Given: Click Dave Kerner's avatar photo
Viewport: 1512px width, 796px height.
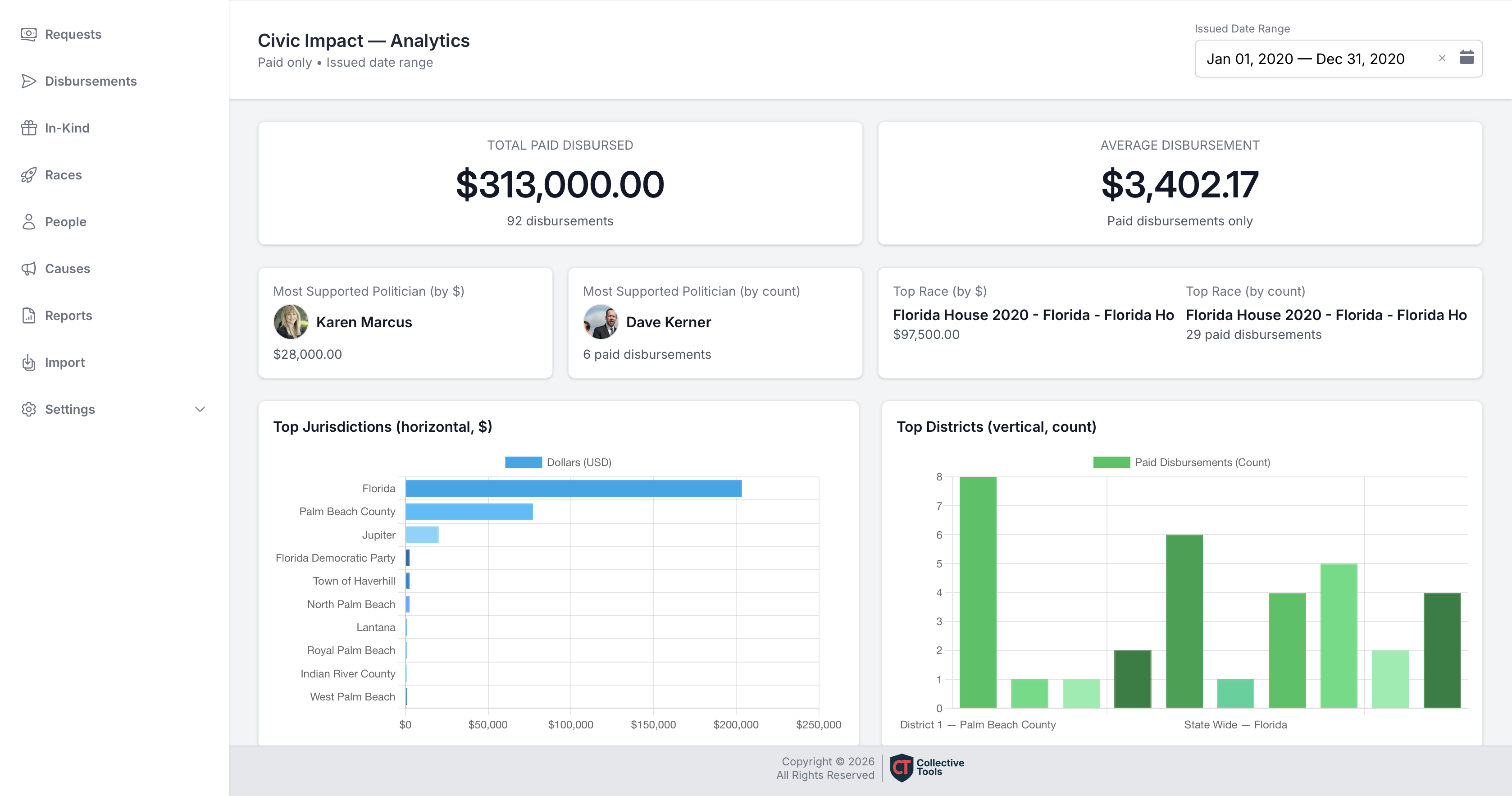Looking at the screenshot, I should click(601, 322).
